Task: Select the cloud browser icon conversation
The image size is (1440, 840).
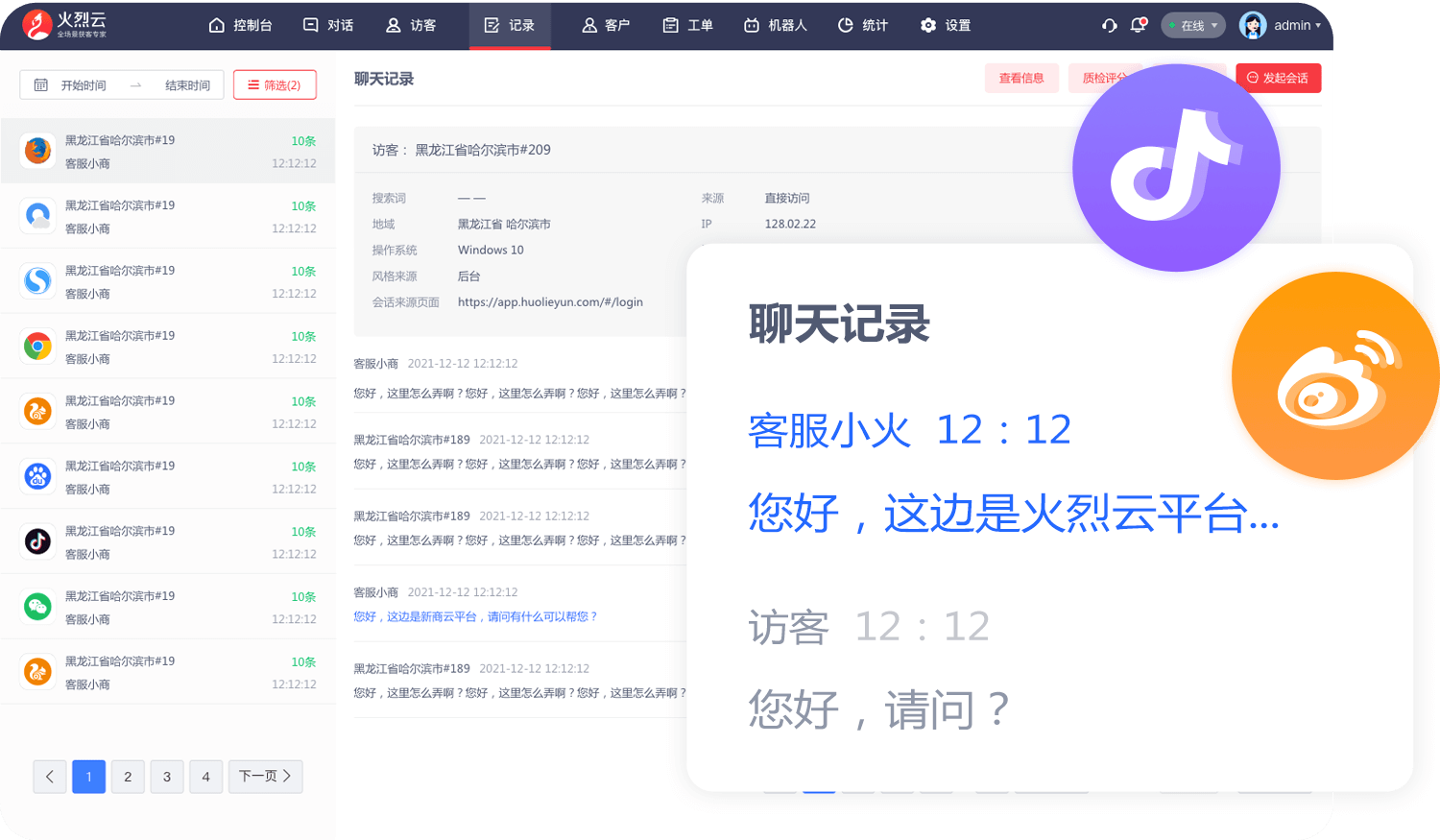Action: click(168, 216)
